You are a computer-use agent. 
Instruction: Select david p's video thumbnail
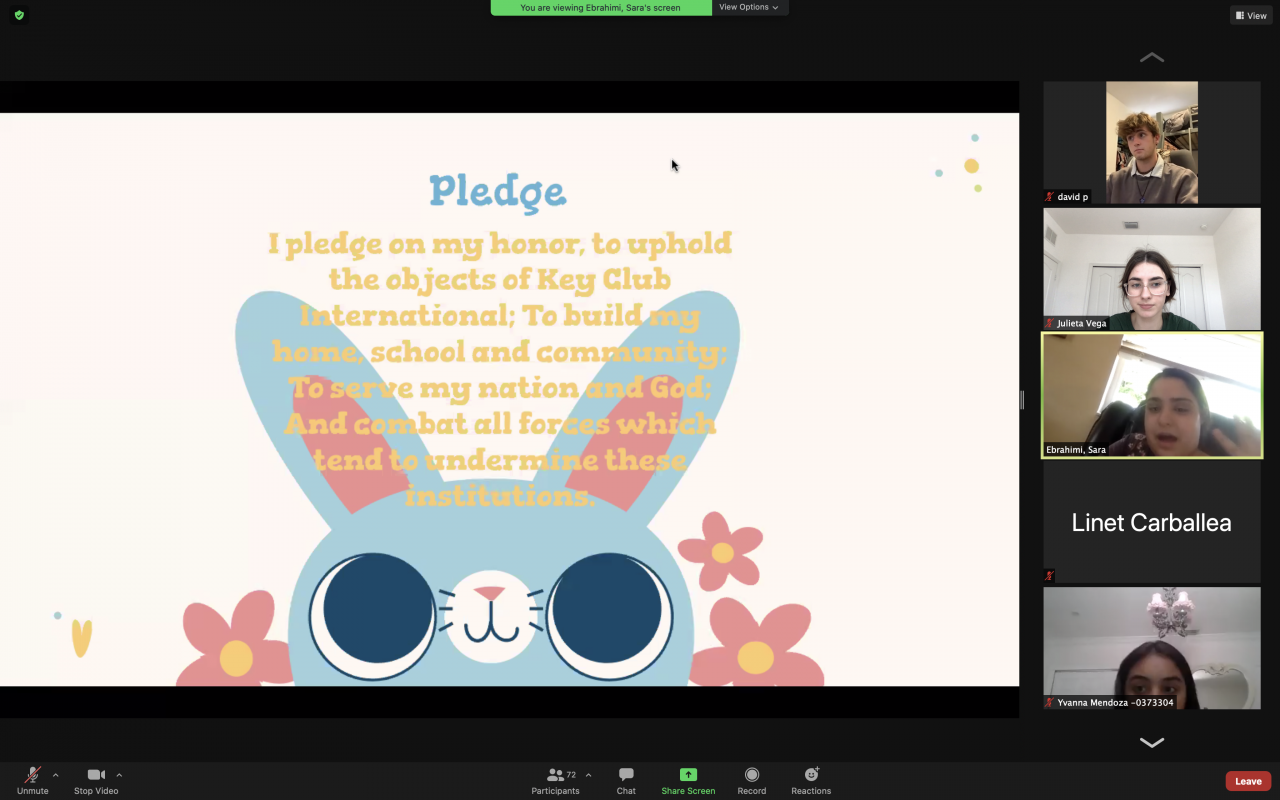[1152, 143]
